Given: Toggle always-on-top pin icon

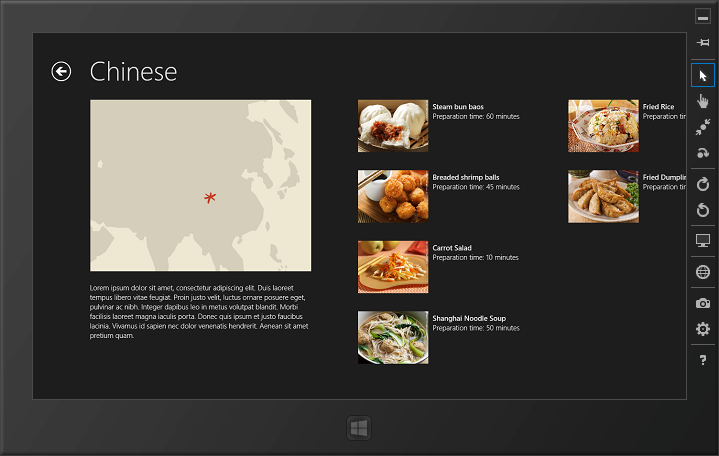Looking at the screenshot, I should point(702,43).
